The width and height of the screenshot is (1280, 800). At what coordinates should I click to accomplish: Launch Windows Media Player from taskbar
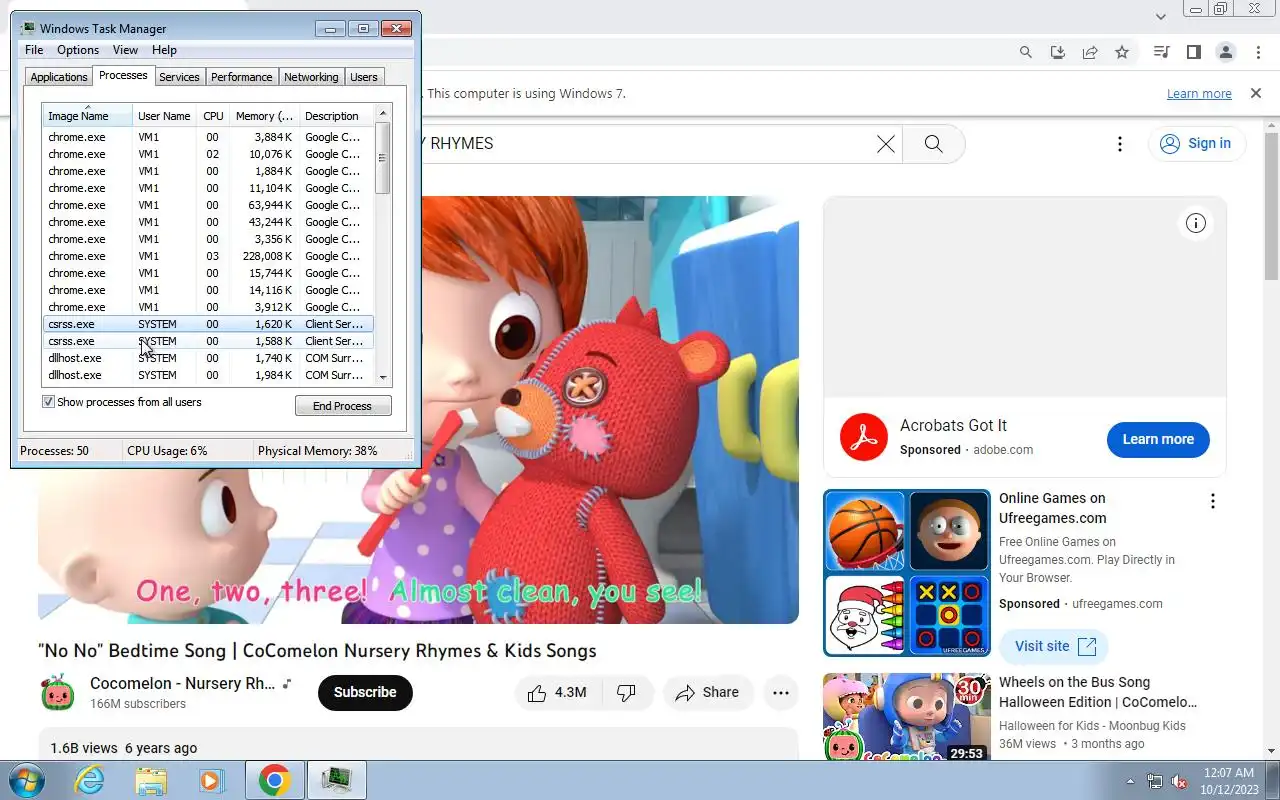pyautogui.click(x=212, y=780)
